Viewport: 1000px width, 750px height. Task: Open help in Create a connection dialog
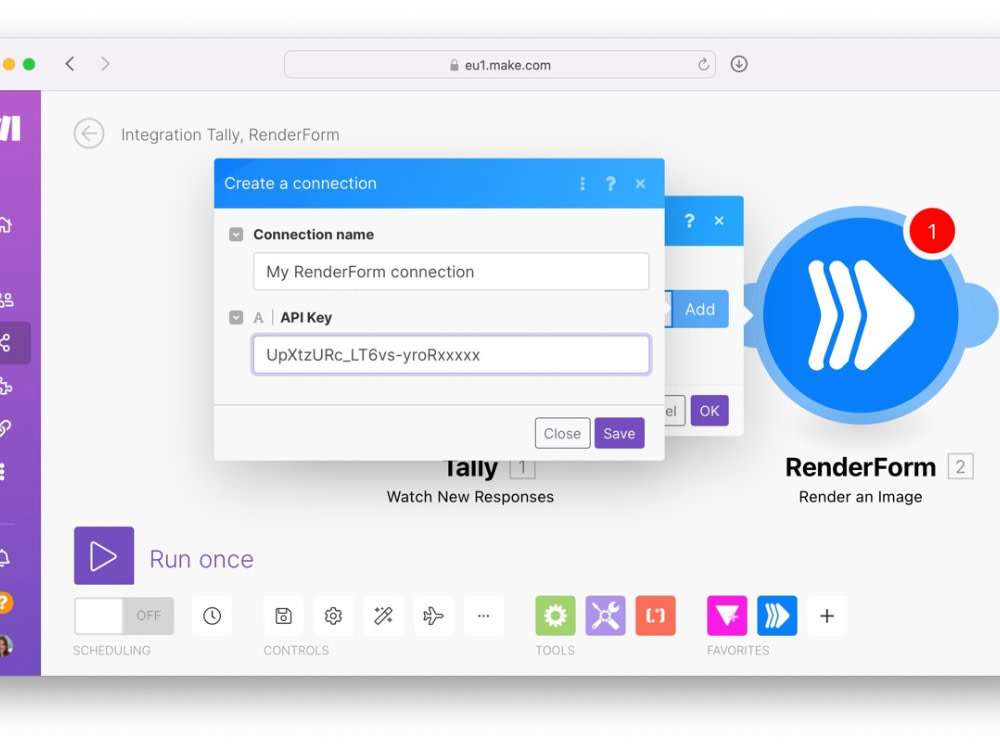pyautogui.click(x=610, y=184)
